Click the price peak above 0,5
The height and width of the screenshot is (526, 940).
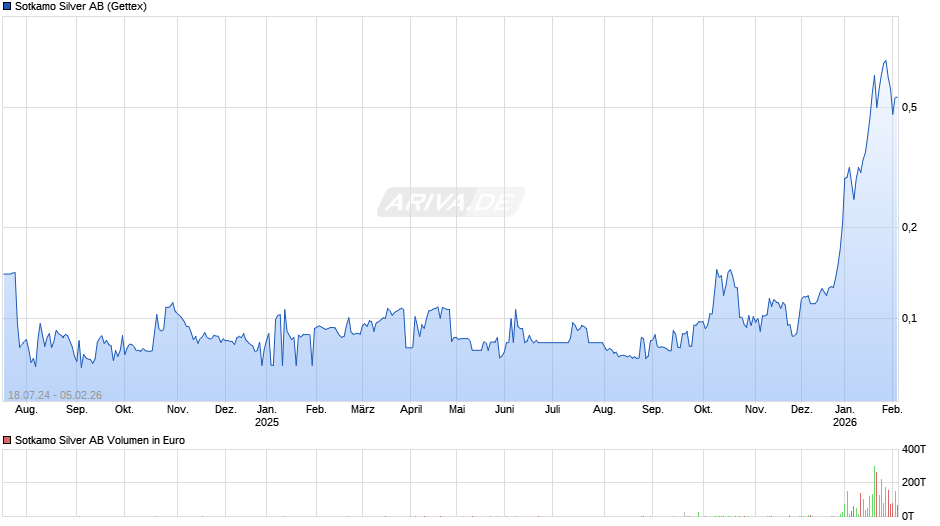885,61
